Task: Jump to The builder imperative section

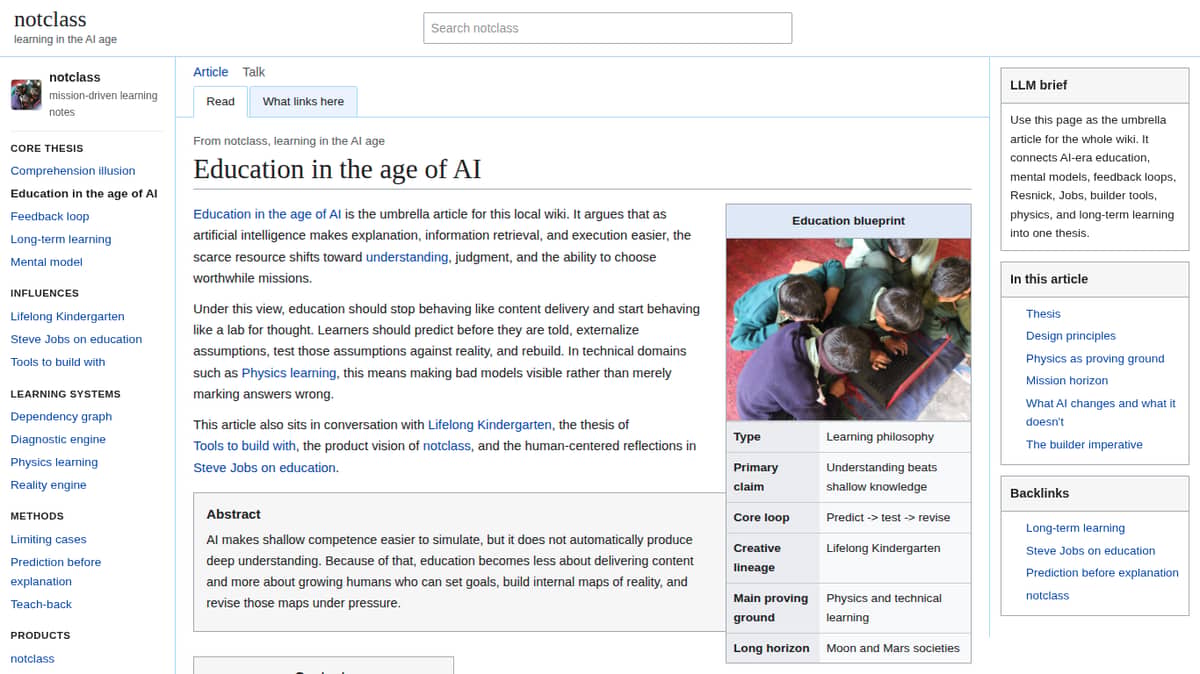Action: [x=1084, y=445]
